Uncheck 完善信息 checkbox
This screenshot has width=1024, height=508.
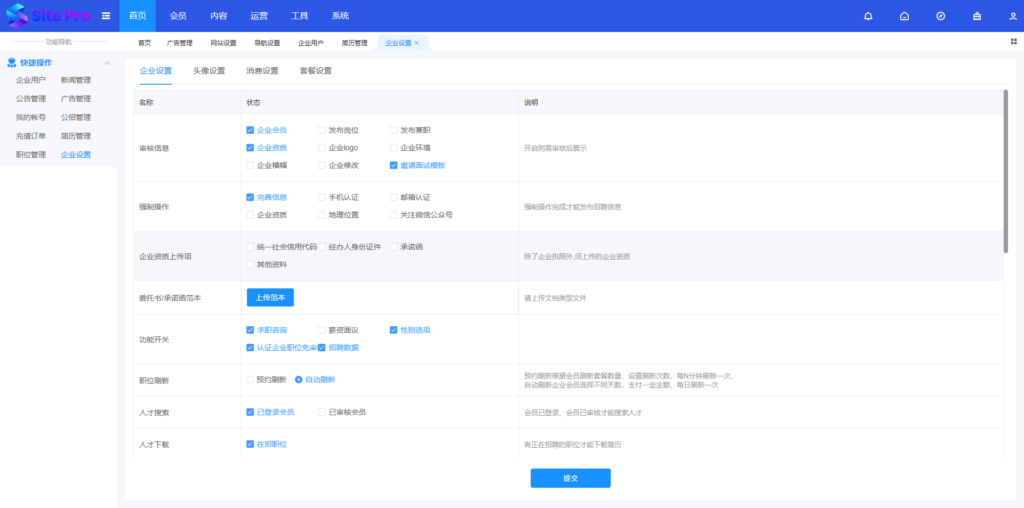click(250, 197)
